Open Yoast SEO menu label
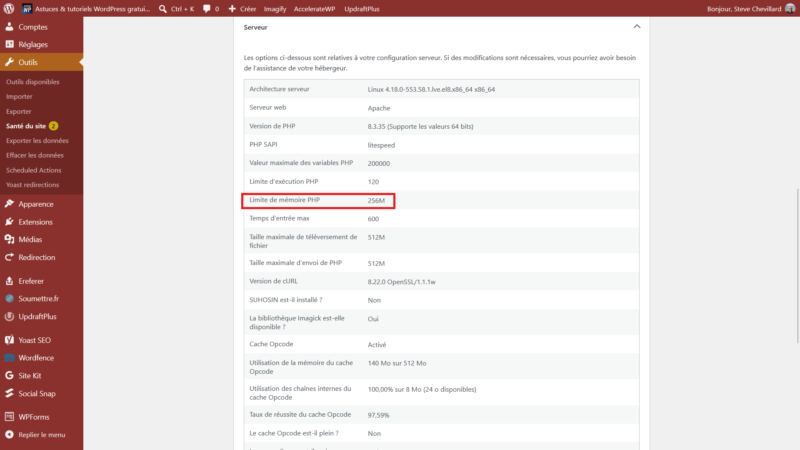 click(35, 340)
